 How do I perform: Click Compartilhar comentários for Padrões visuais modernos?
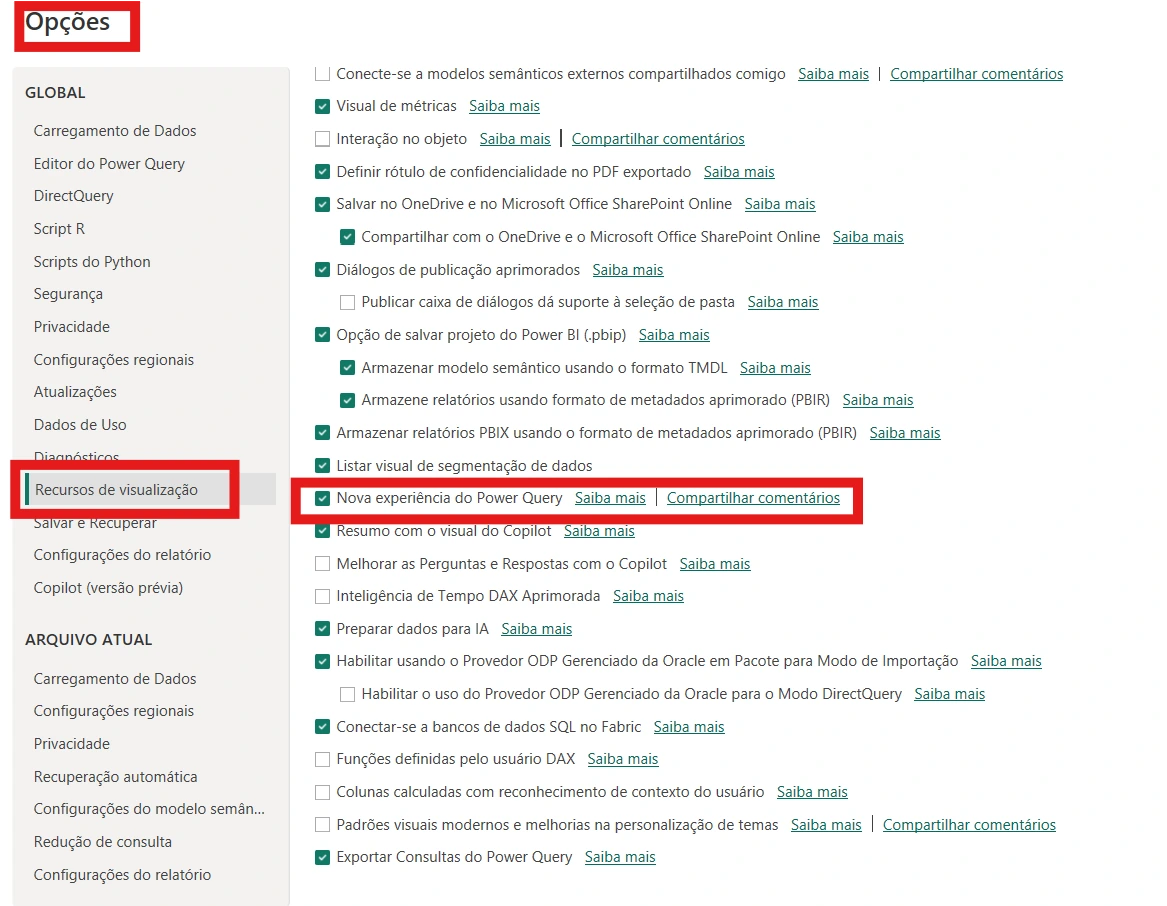click(x=969, y=825)
